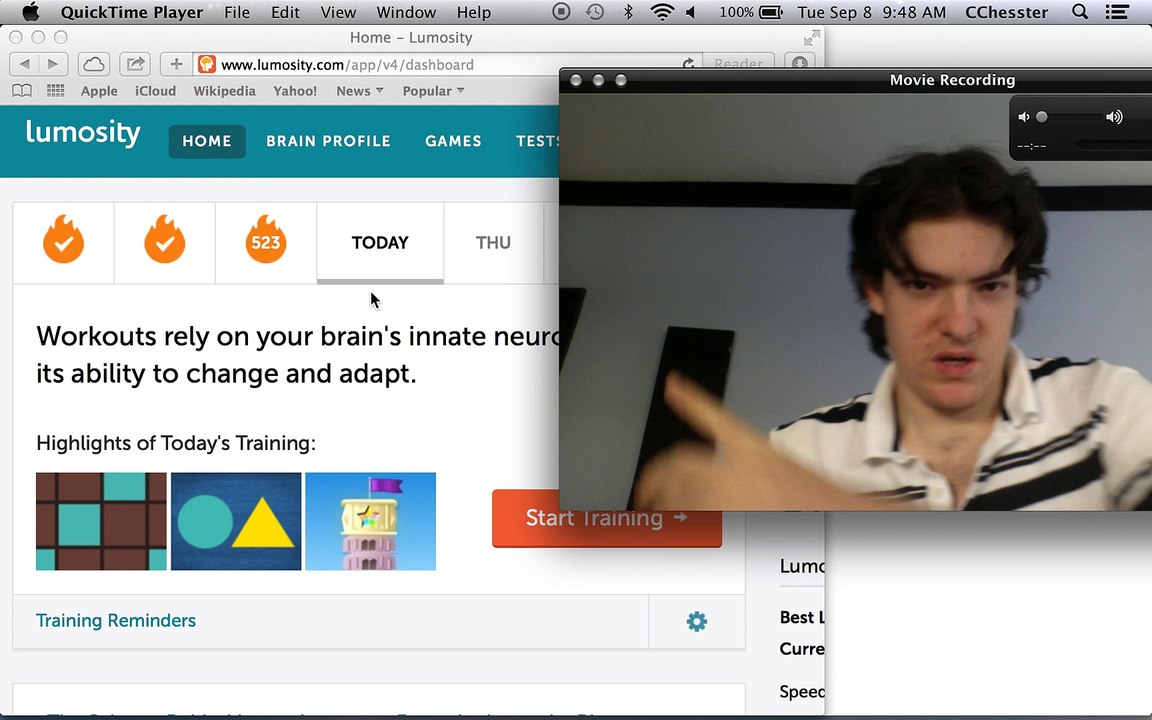The image size is (1152, 720).
Task: Open the Wi-Fi status menu
Action: coord(662,12)
